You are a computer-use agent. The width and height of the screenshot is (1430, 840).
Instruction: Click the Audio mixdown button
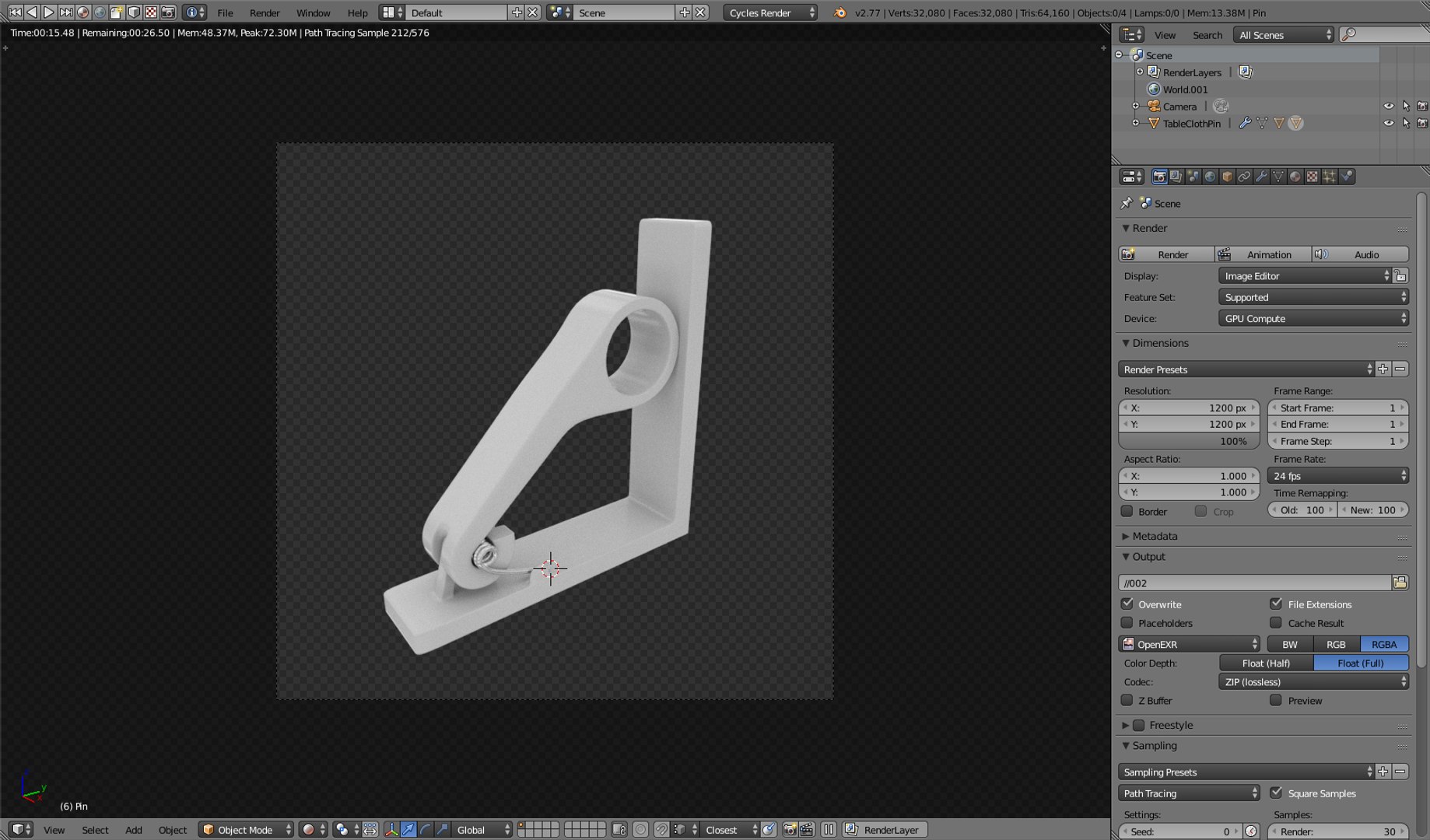point(1360,254)
